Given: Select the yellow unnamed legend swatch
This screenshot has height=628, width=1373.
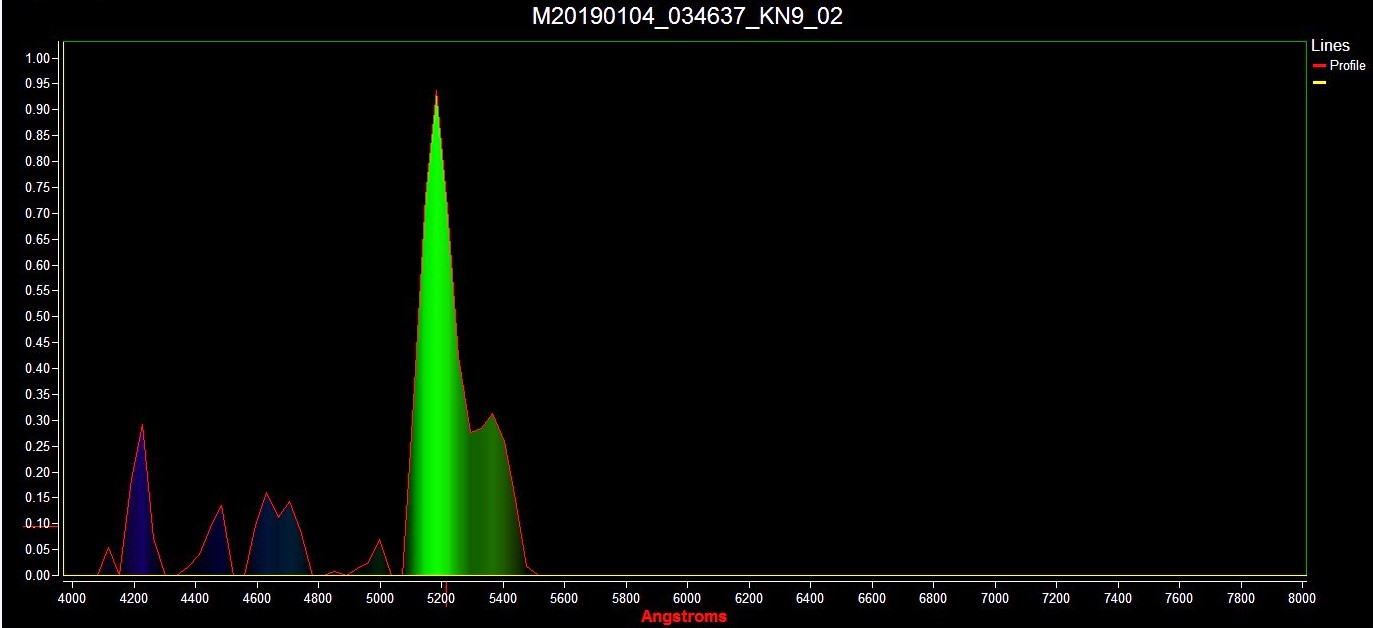Looking at the screenshot, I should (1319, 82).
